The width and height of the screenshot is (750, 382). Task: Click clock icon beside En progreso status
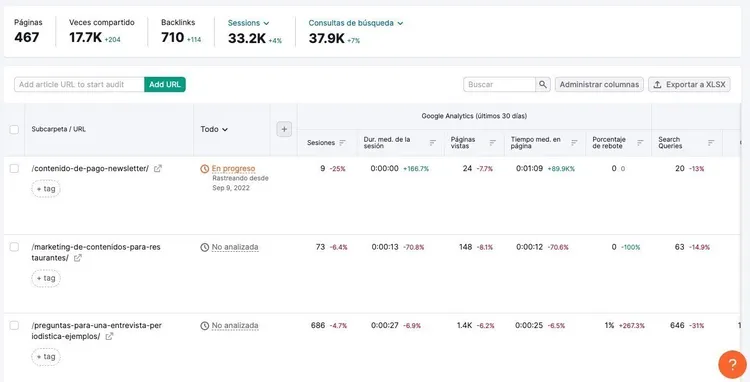coord(205,169)
